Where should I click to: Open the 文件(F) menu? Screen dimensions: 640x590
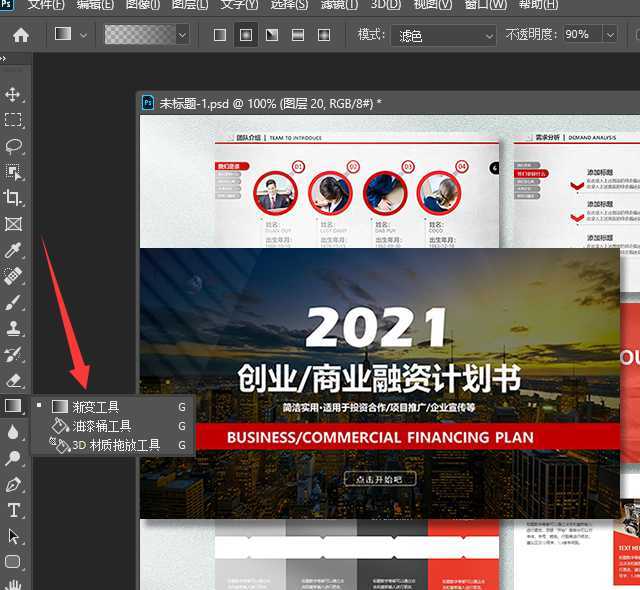(46, 5)
